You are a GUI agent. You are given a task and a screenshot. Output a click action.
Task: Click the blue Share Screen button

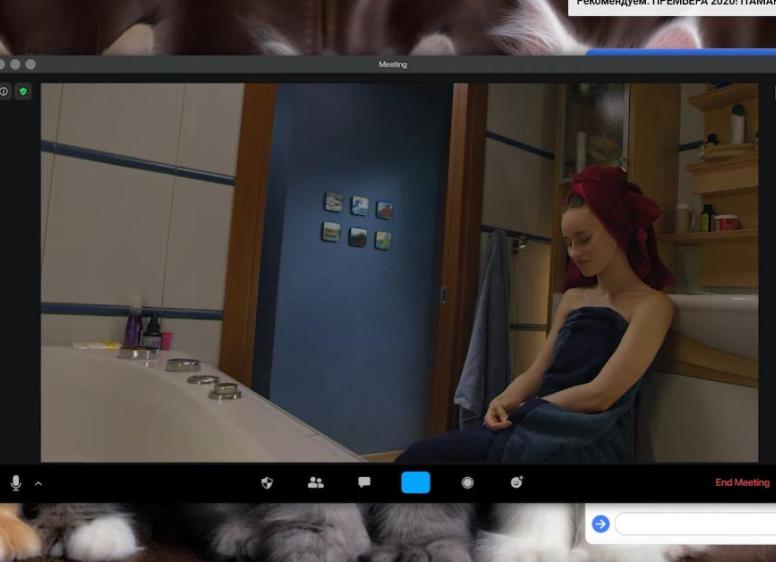click(416, 482)
